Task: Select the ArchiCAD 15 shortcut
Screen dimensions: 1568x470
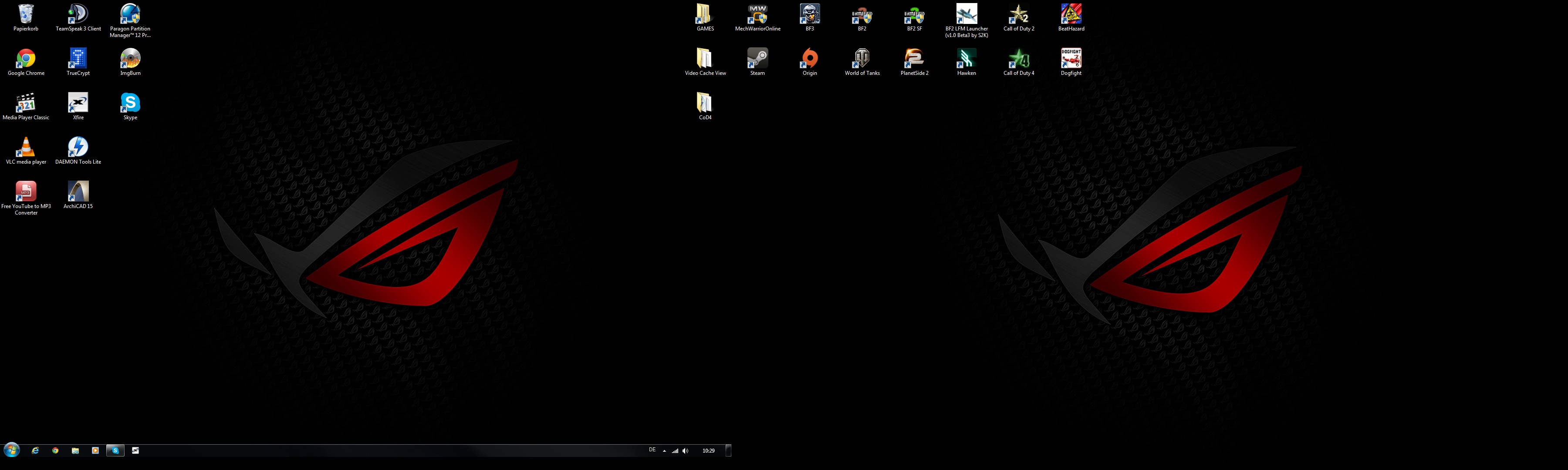Action: pos(78,195)
